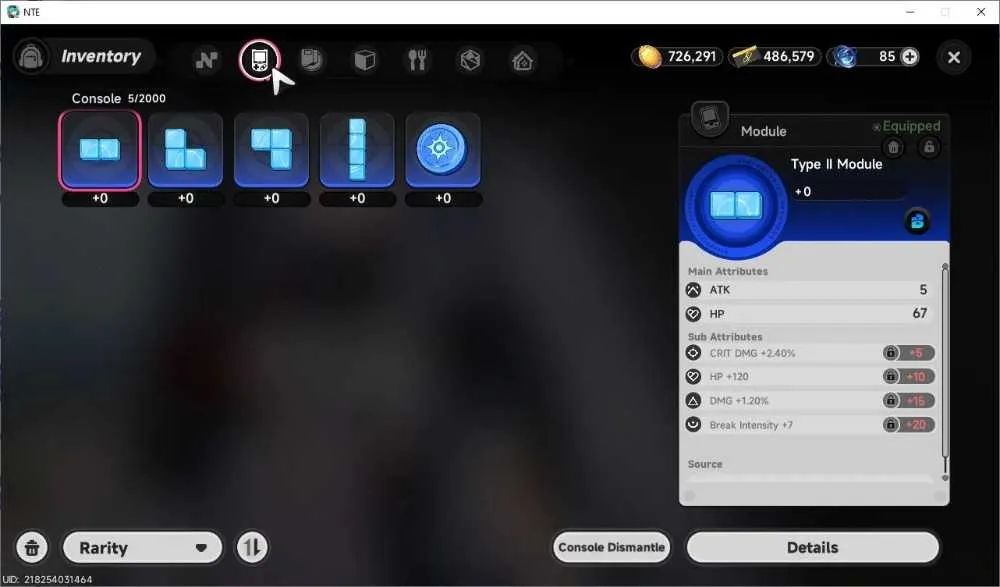Close the Inventory screen with X
1000x587 pixels.
click(954, 57)
